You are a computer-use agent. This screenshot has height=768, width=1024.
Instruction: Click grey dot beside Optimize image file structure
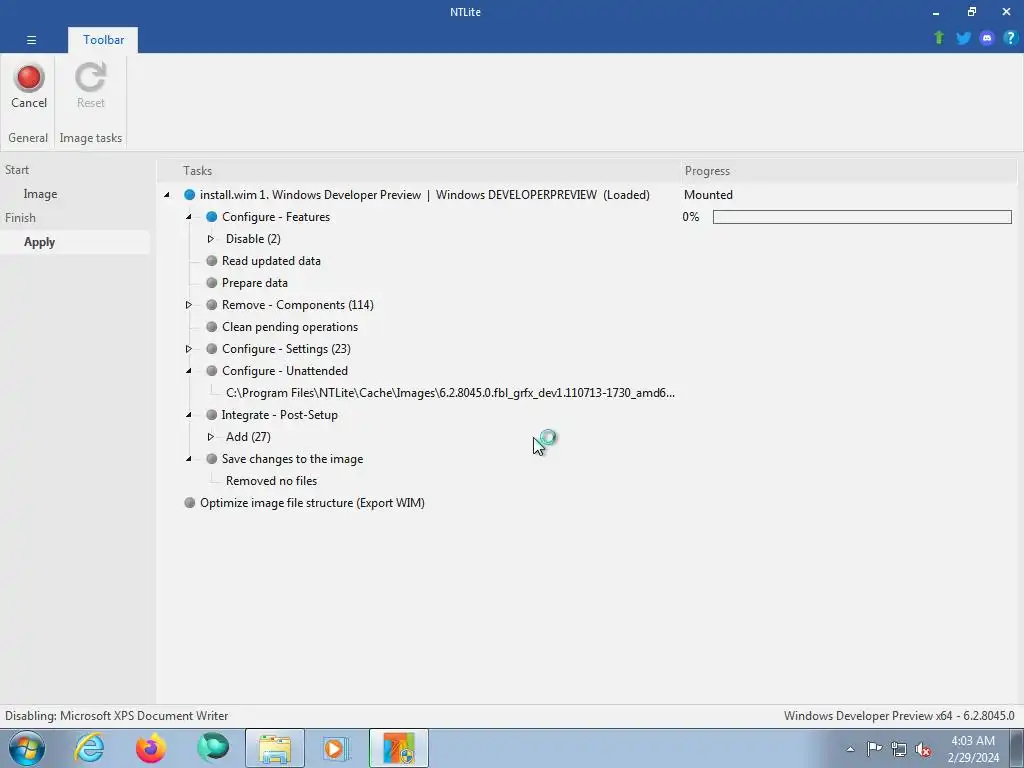(189, 503)
